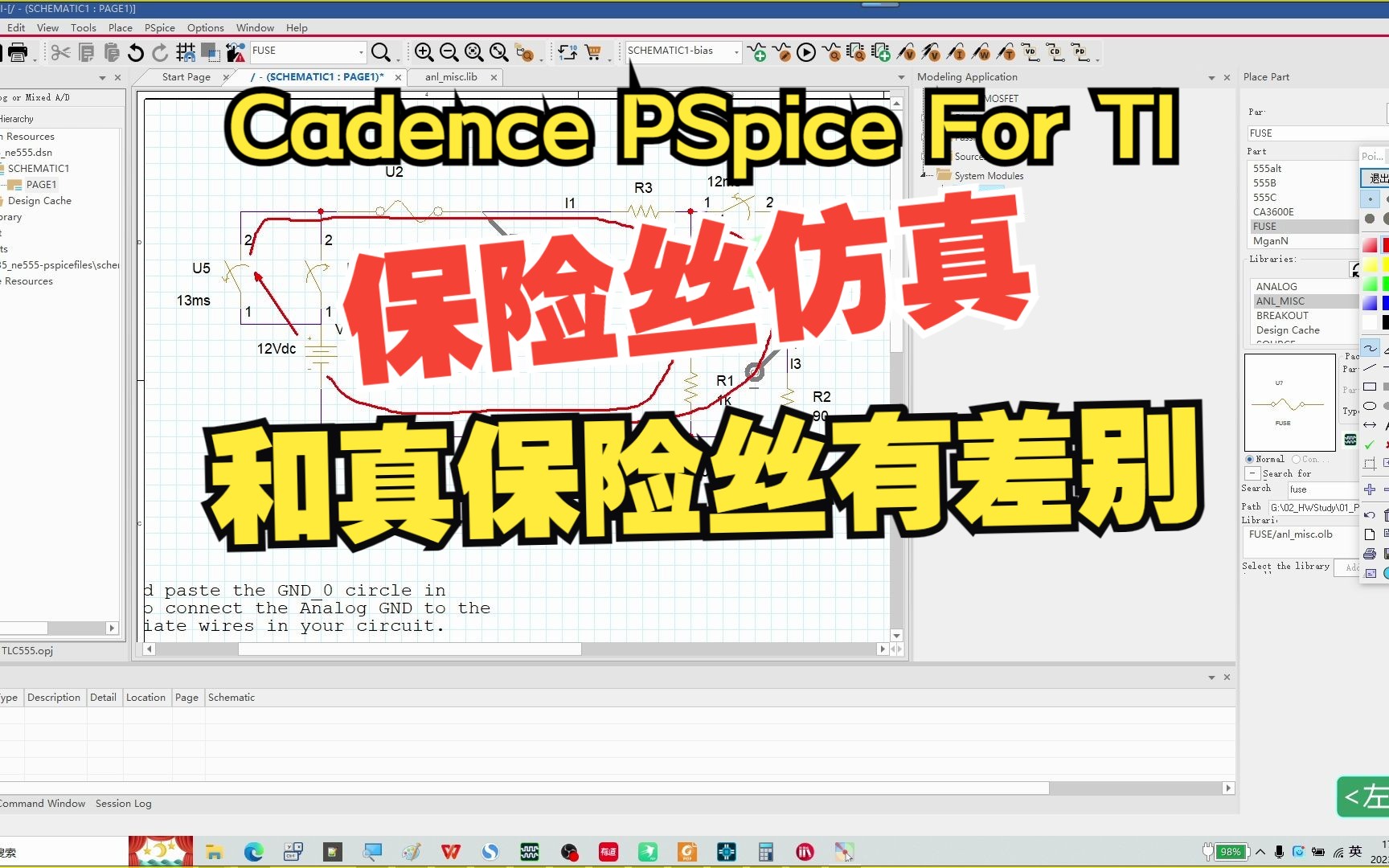The width and height of the screenshot is (1389, 868).
Task: Open the schematic tab list dropdown arrow
Action: (901, 77)
